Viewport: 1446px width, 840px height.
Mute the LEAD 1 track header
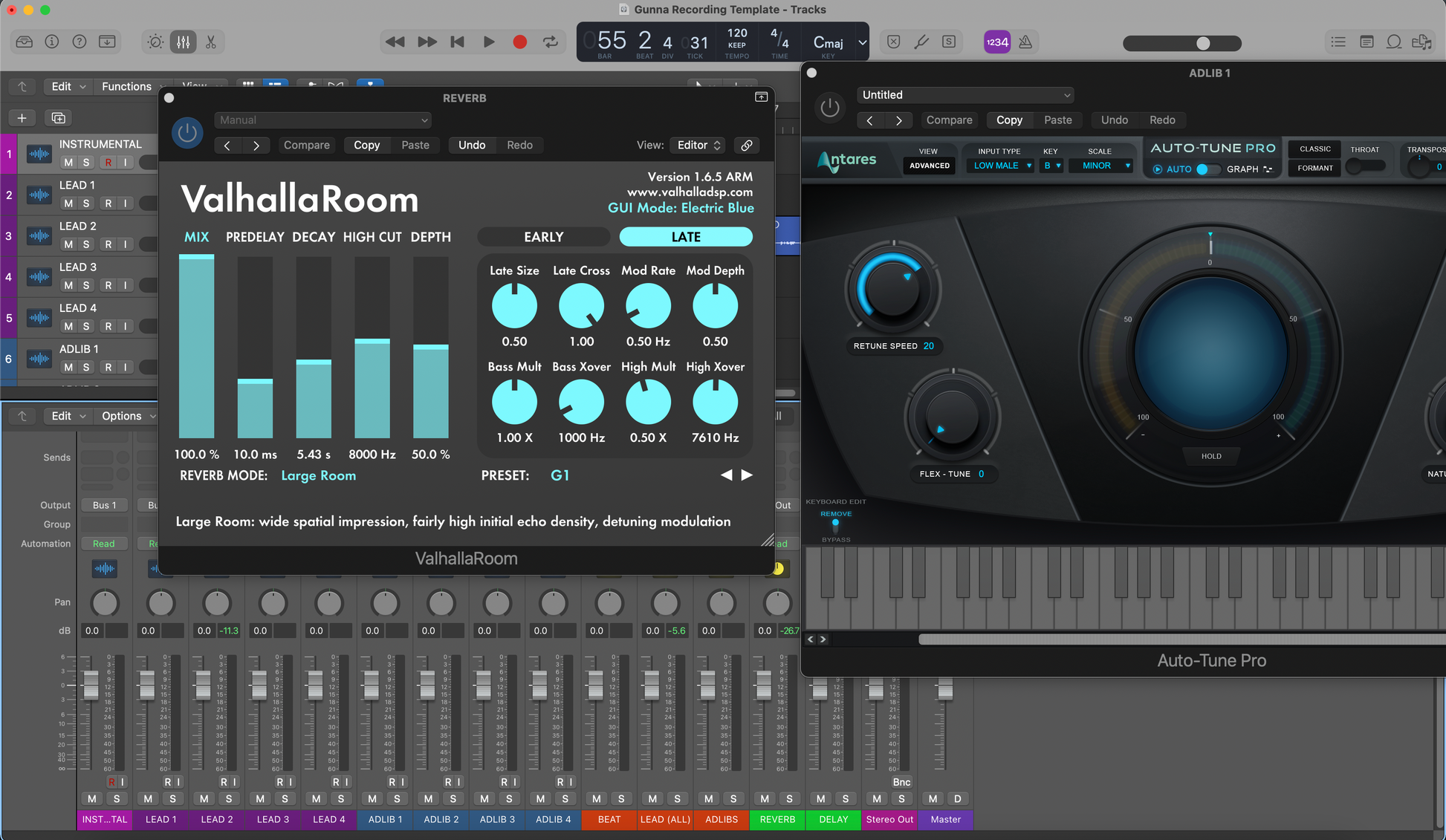click(68, 204)
